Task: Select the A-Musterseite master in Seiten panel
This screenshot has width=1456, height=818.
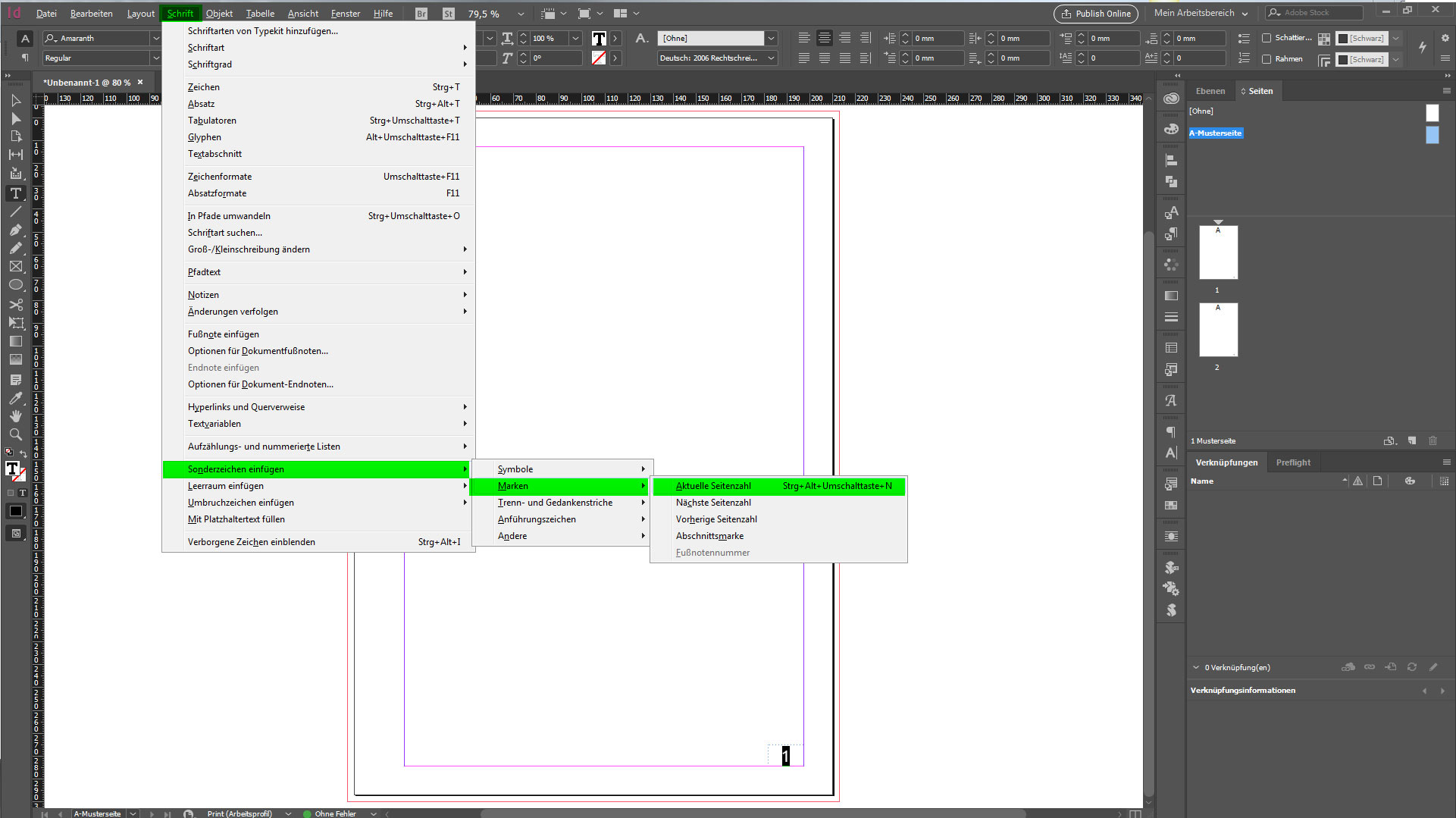Action: coord(1216,133)
